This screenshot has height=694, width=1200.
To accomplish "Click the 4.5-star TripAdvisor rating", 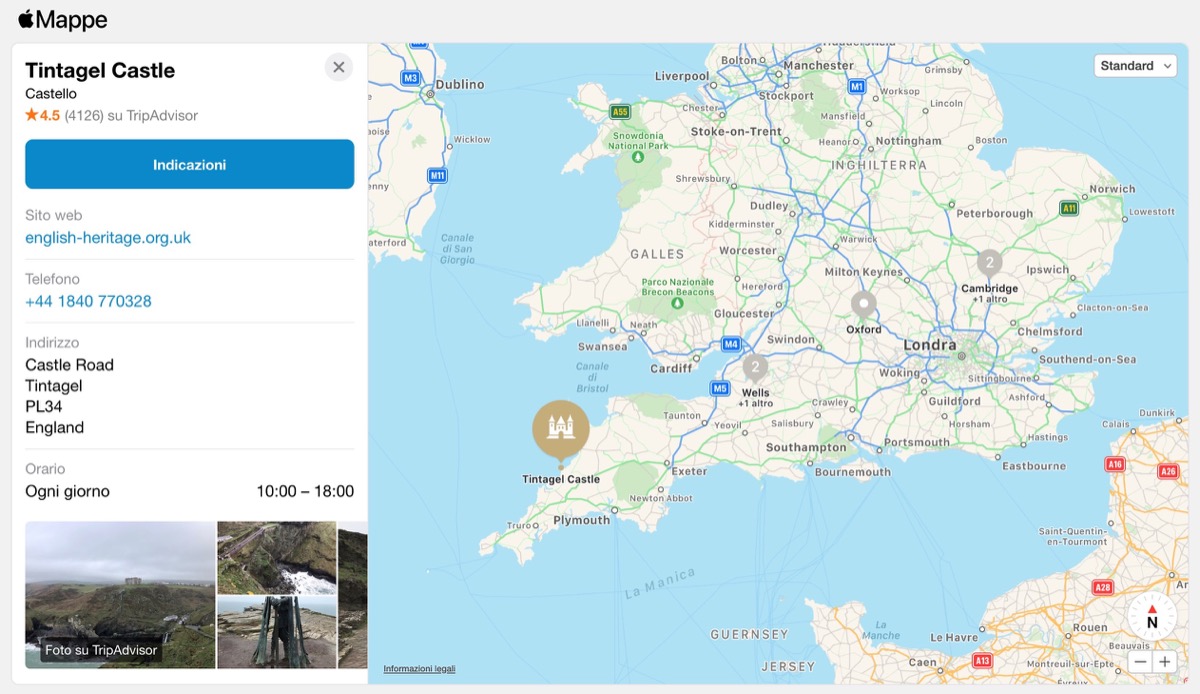I will click(45, 116).
